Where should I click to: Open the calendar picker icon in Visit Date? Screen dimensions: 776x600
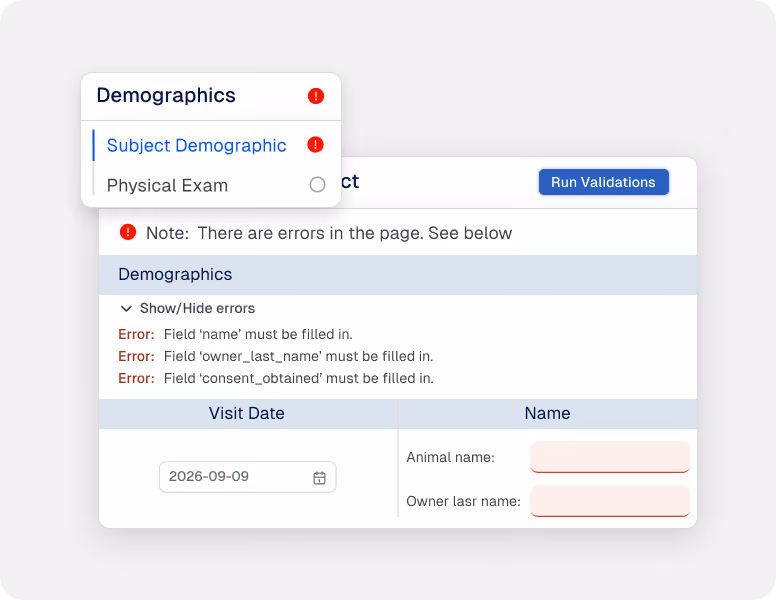tap(319, 478)
